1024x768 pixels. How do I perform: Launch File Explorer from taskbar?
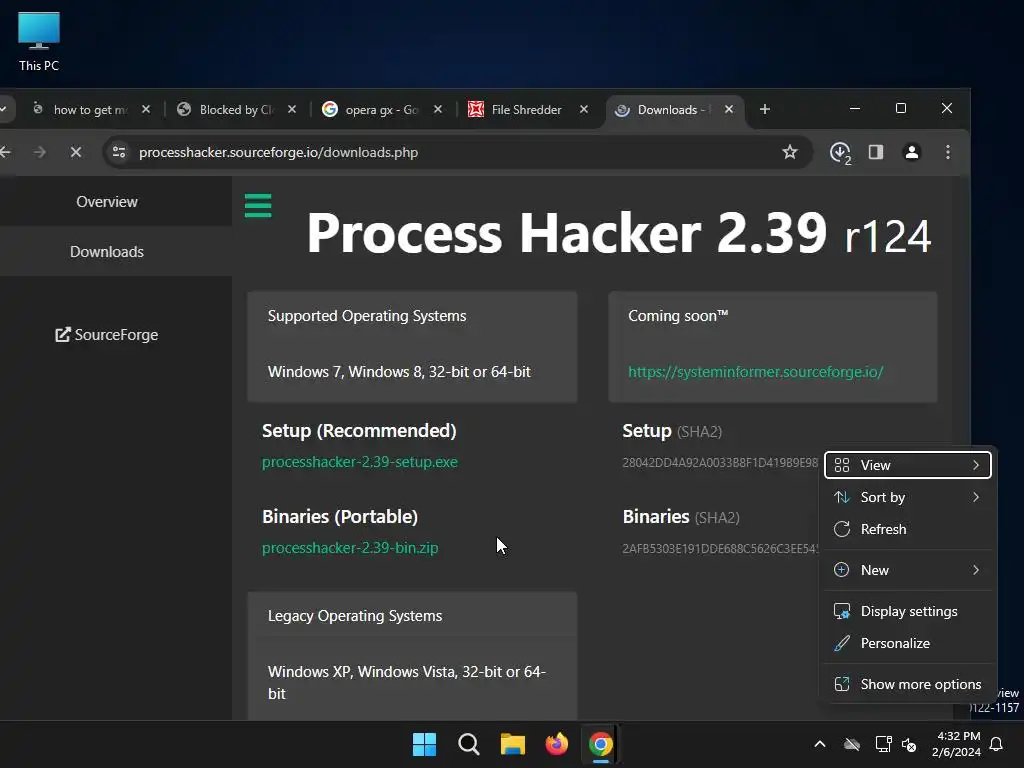point(513,744)
